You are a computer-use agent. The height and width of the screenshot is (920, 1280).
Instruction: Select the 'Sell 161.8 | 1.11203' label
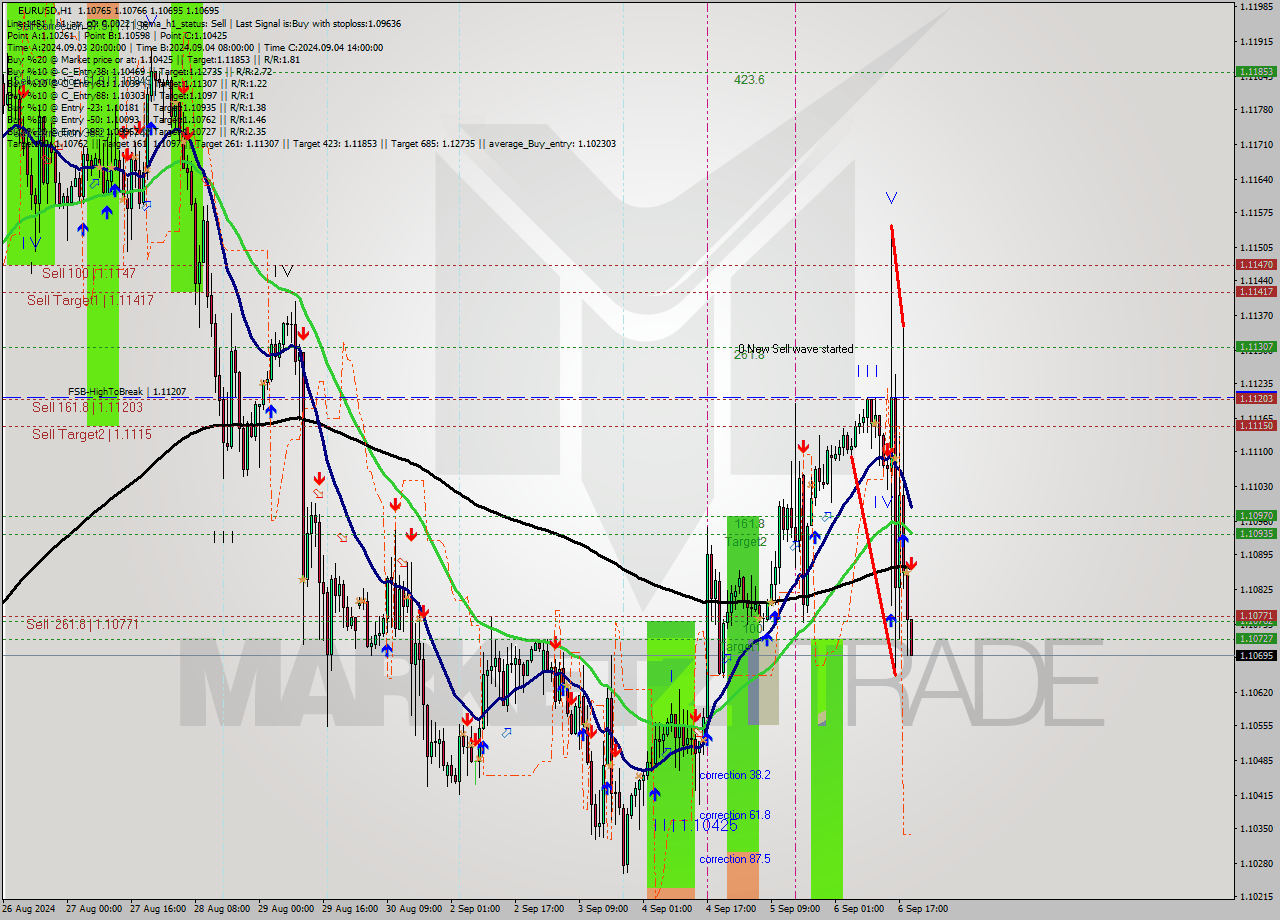coord(87,407)
